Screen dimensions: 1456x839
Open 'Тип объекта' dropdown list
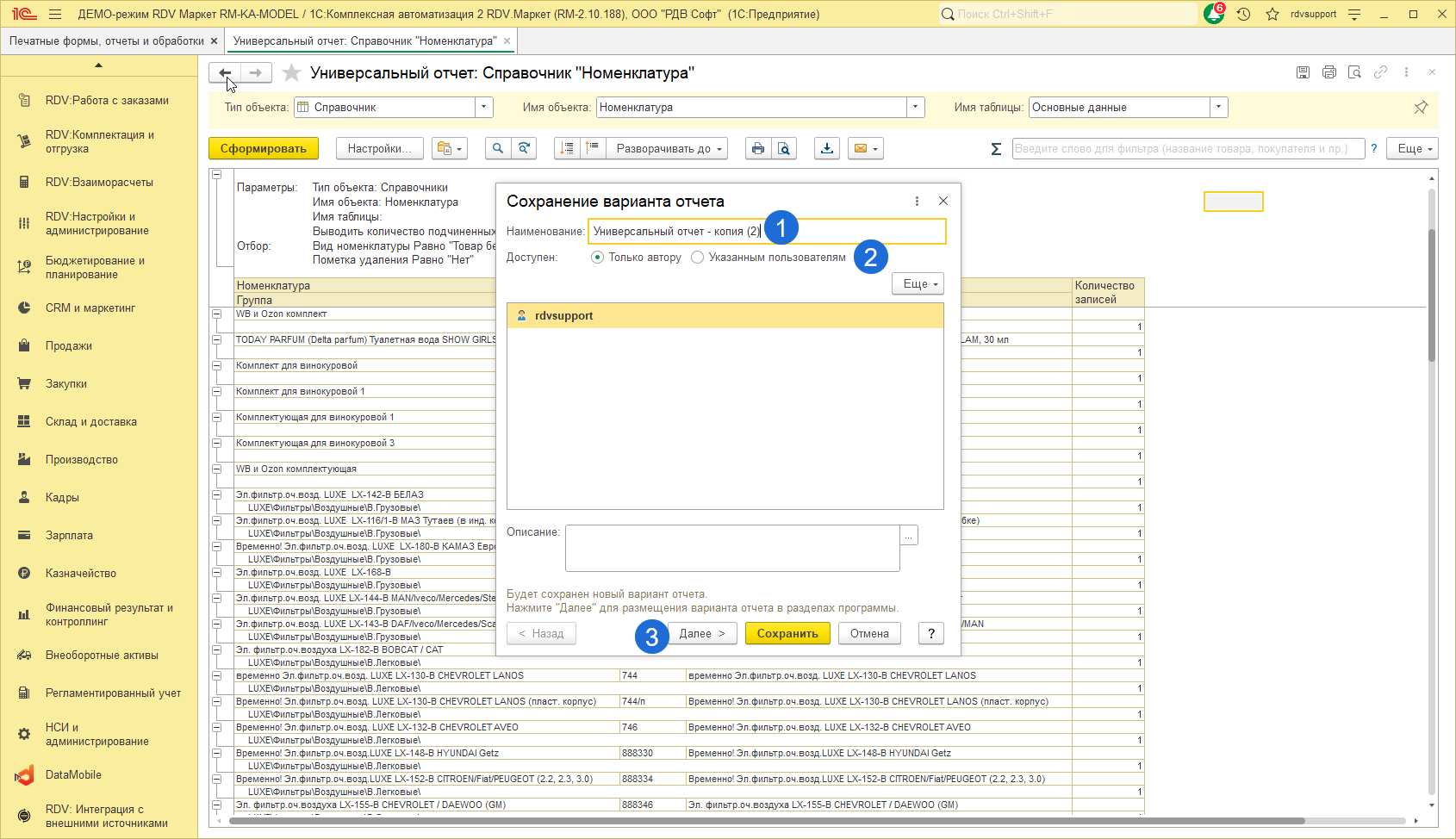pyautogui.click(x=484, y=108)
